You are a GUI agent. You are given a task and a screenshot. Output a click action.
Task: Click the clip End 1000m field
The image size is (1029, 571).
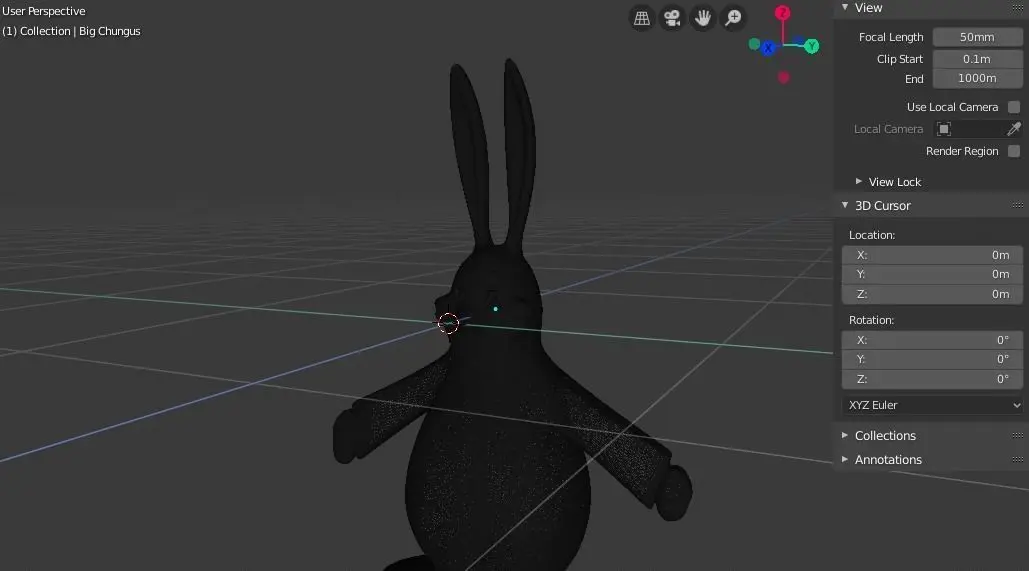click(x=977, y=78)
